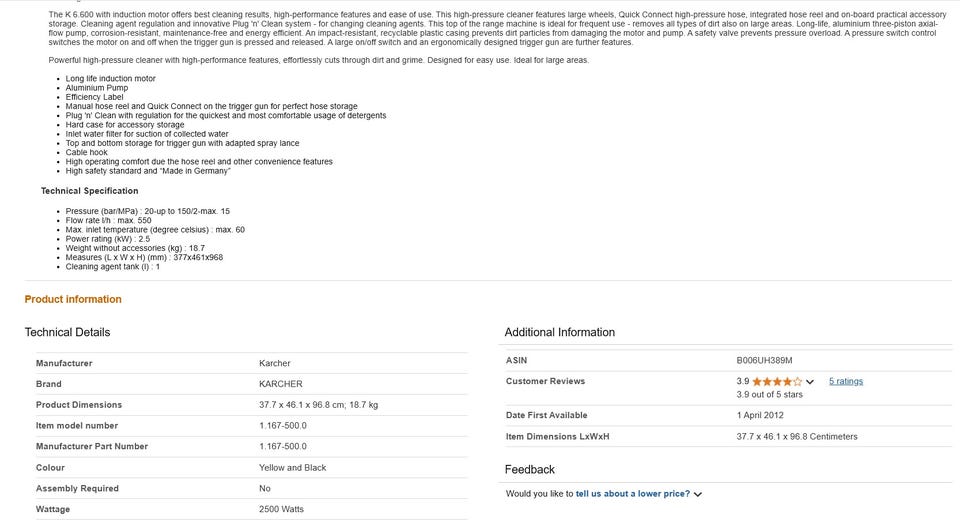
Task: Click the '1 April 2012' date value
Action: 760,415
